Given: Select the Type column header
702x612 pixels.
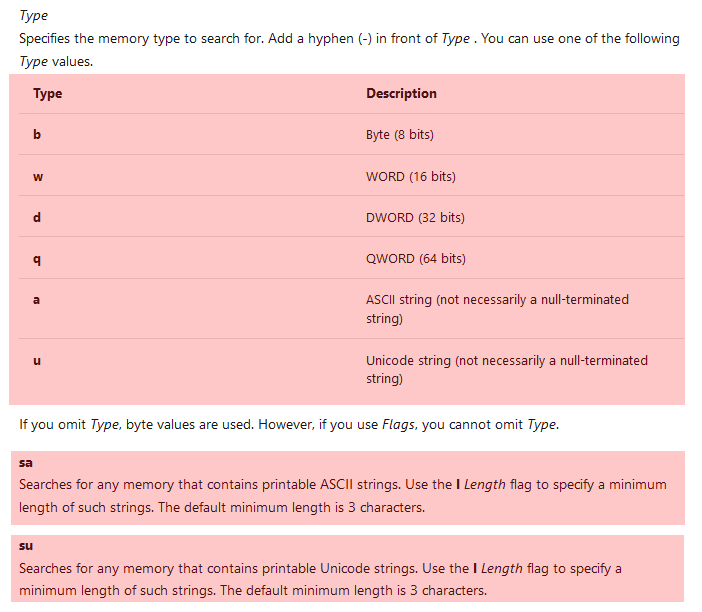Looking at the screenshot, I should click(47, 94).
